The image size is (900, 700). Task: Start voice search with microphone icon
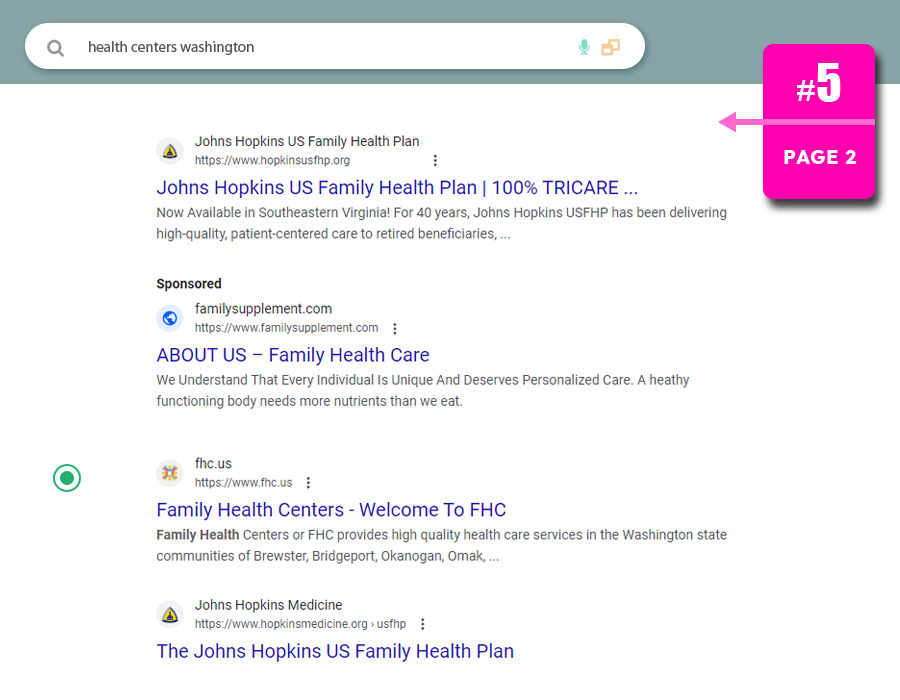click(584, 47)
